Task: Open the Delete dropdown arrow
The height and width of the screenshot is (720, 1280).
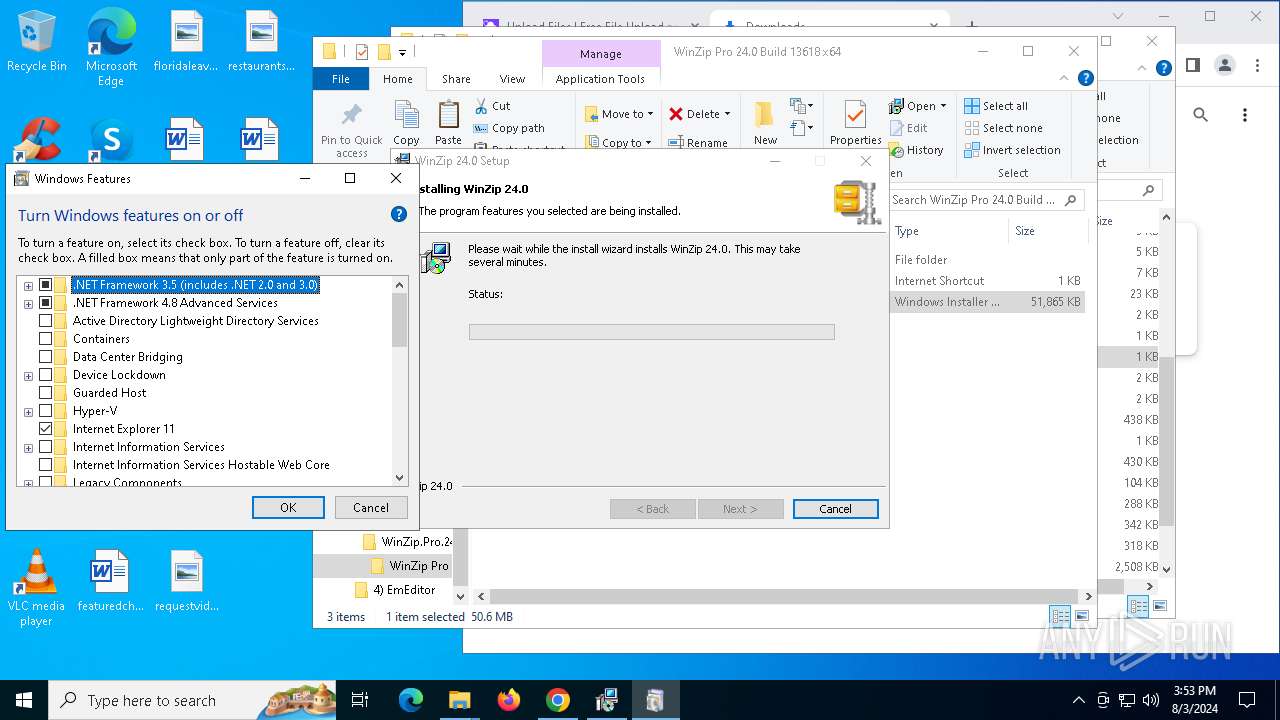Action: 727,114
